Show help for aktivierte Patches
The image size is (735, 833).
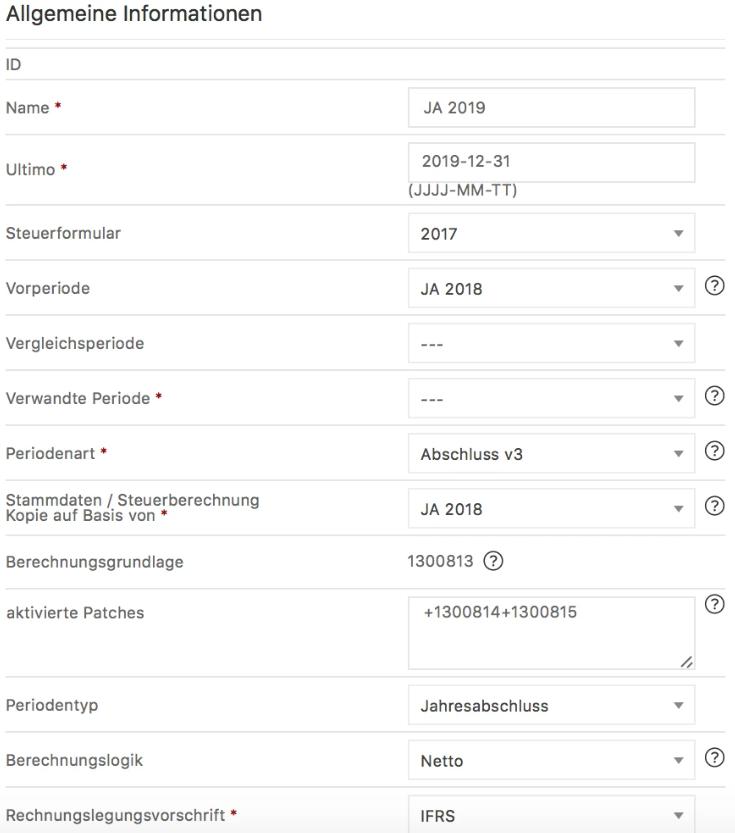click(x=714, y=604)
